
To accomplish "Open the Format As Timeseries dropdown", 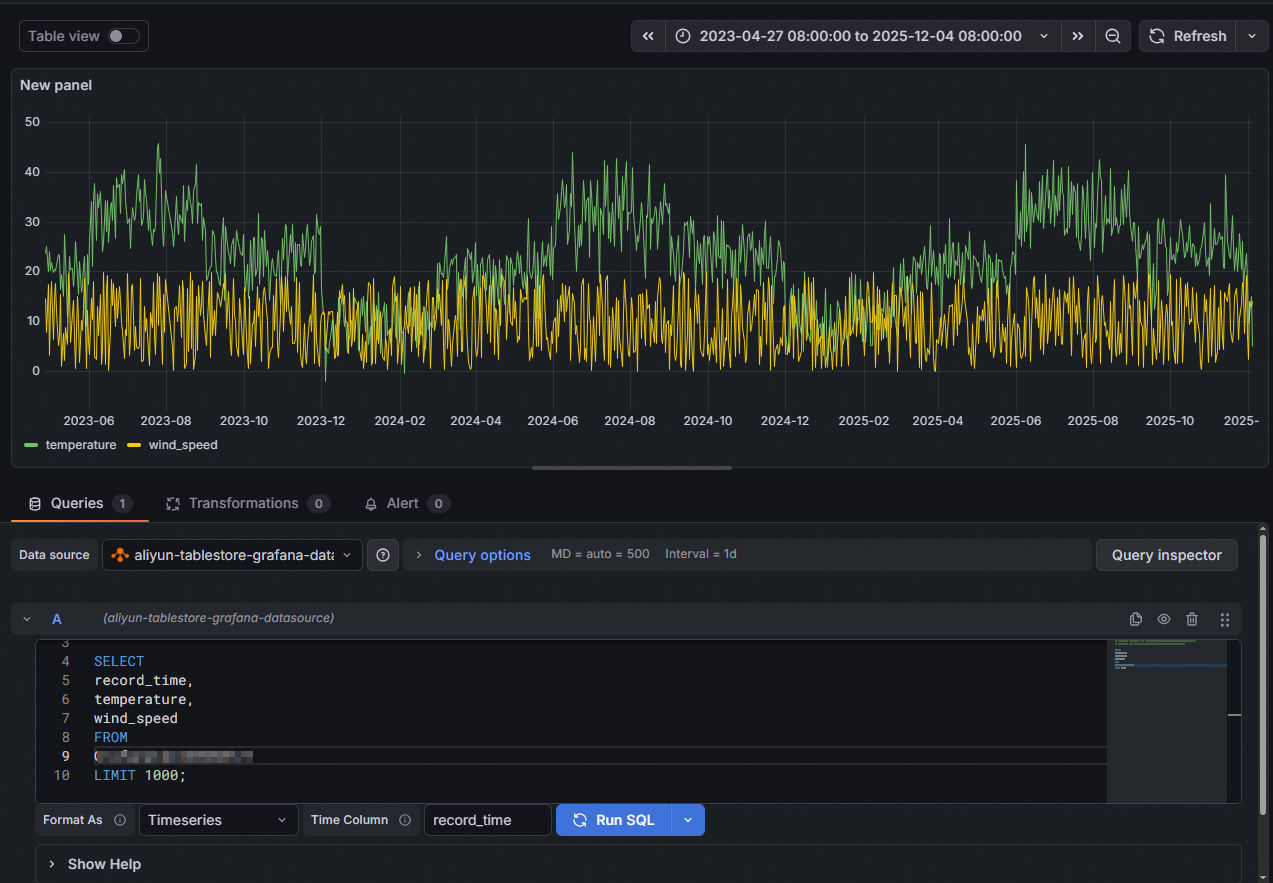I will (x=218, y=820).
